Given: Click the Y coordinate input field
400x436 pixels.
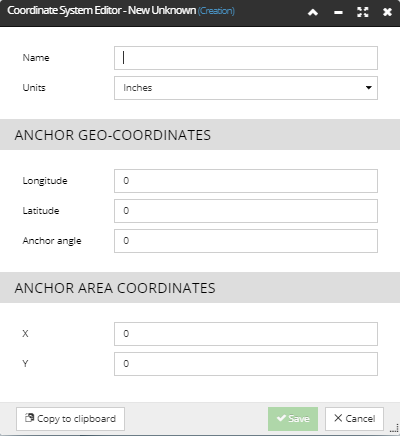Looking at the screenshot, I should (246, 364).
